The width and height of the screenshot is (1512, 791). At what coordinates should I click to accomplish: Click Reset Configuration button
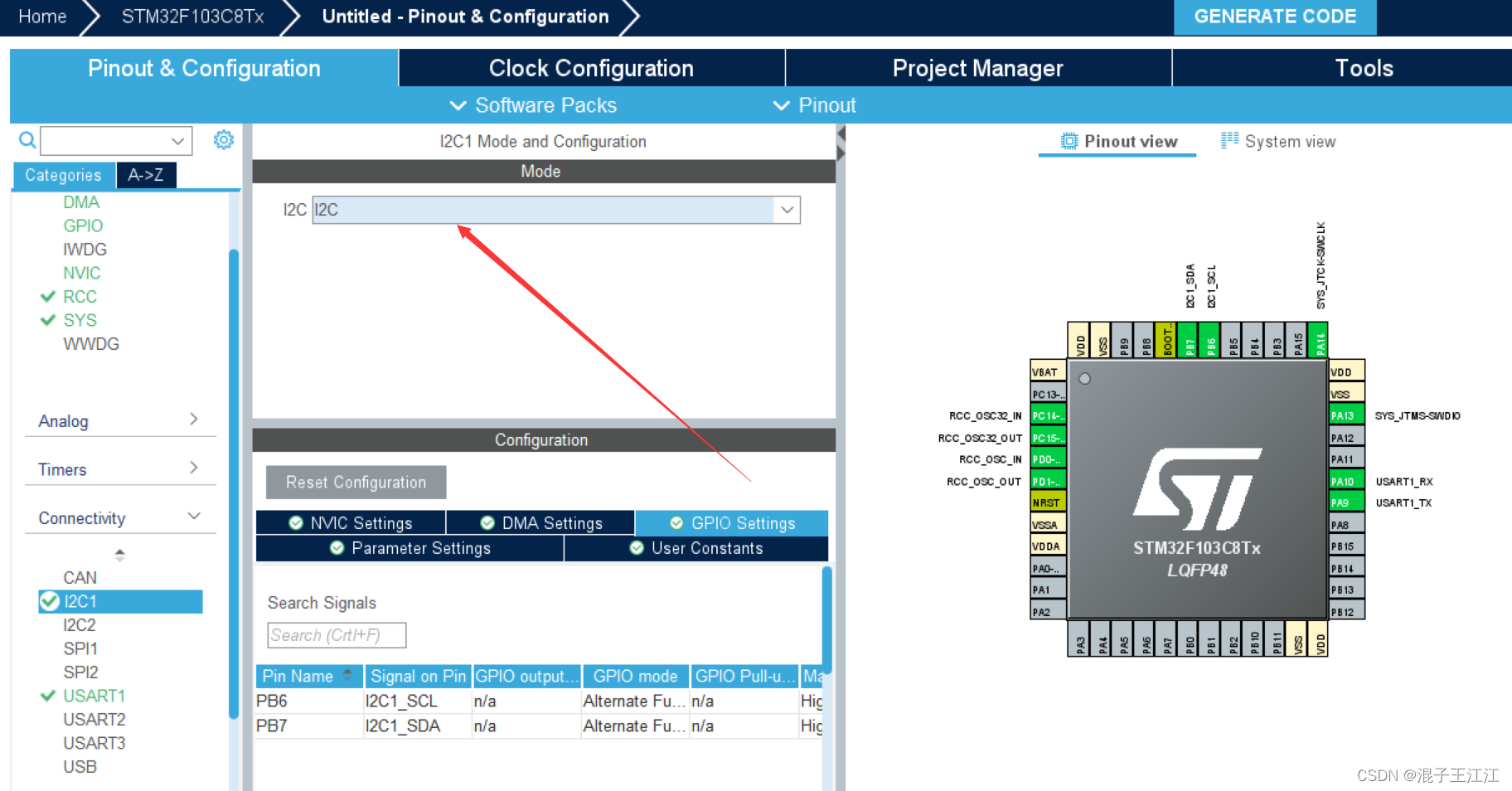click(356, 482)
